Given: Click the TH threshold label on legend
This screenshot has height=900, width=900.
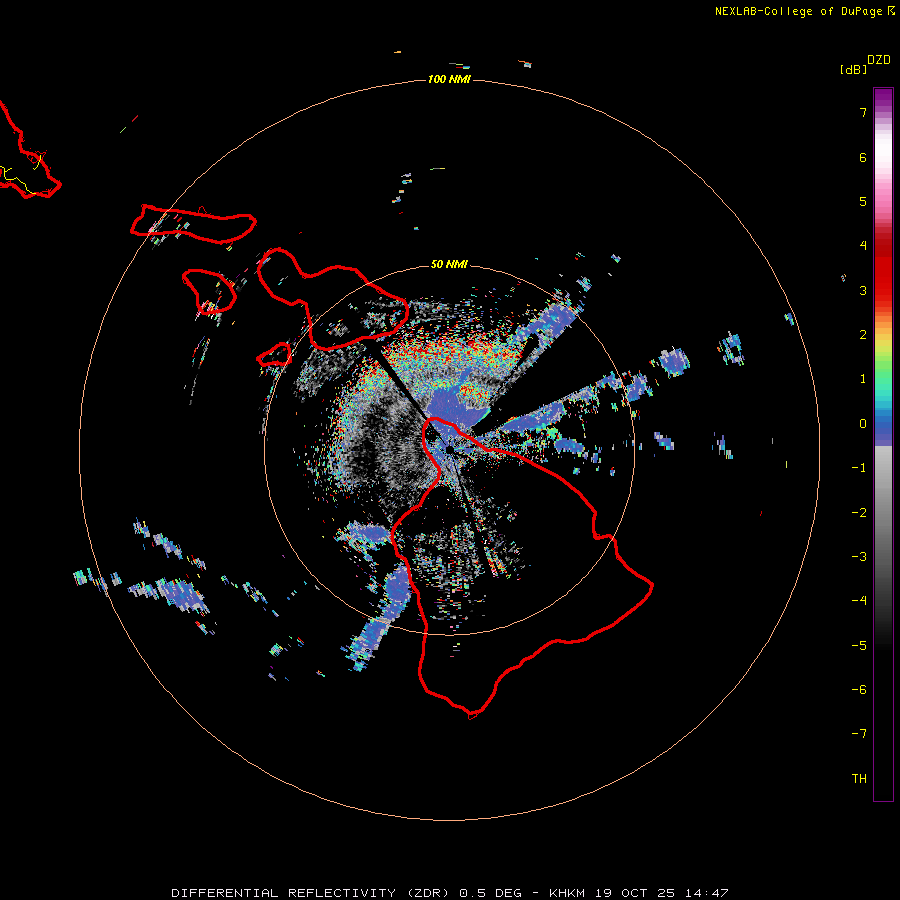Looking at the screenshot, I should [859, 779].
